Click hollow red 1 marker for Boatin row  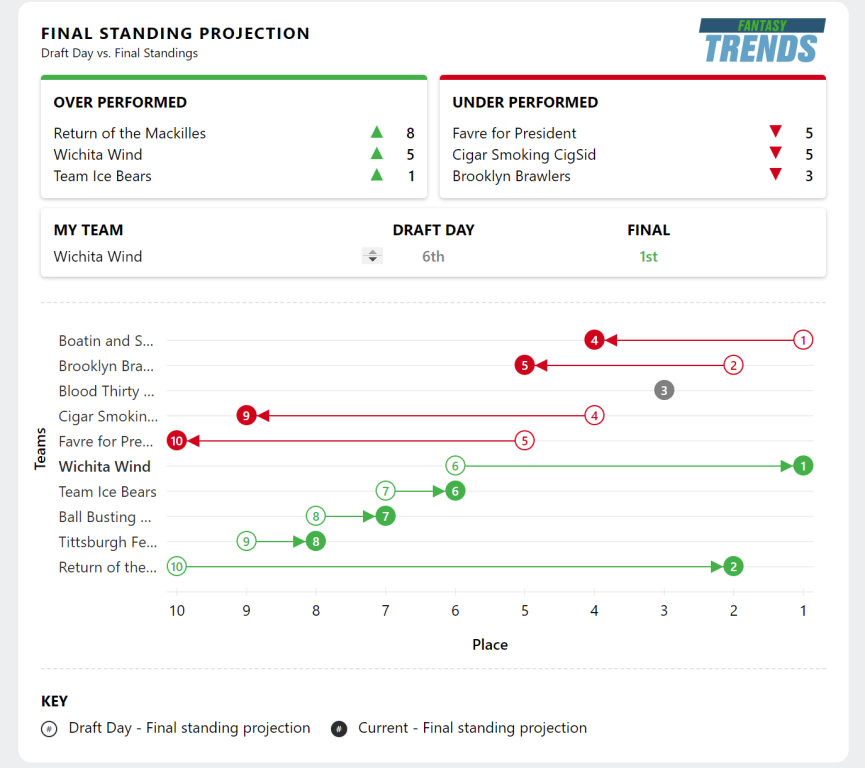[802, 340]
